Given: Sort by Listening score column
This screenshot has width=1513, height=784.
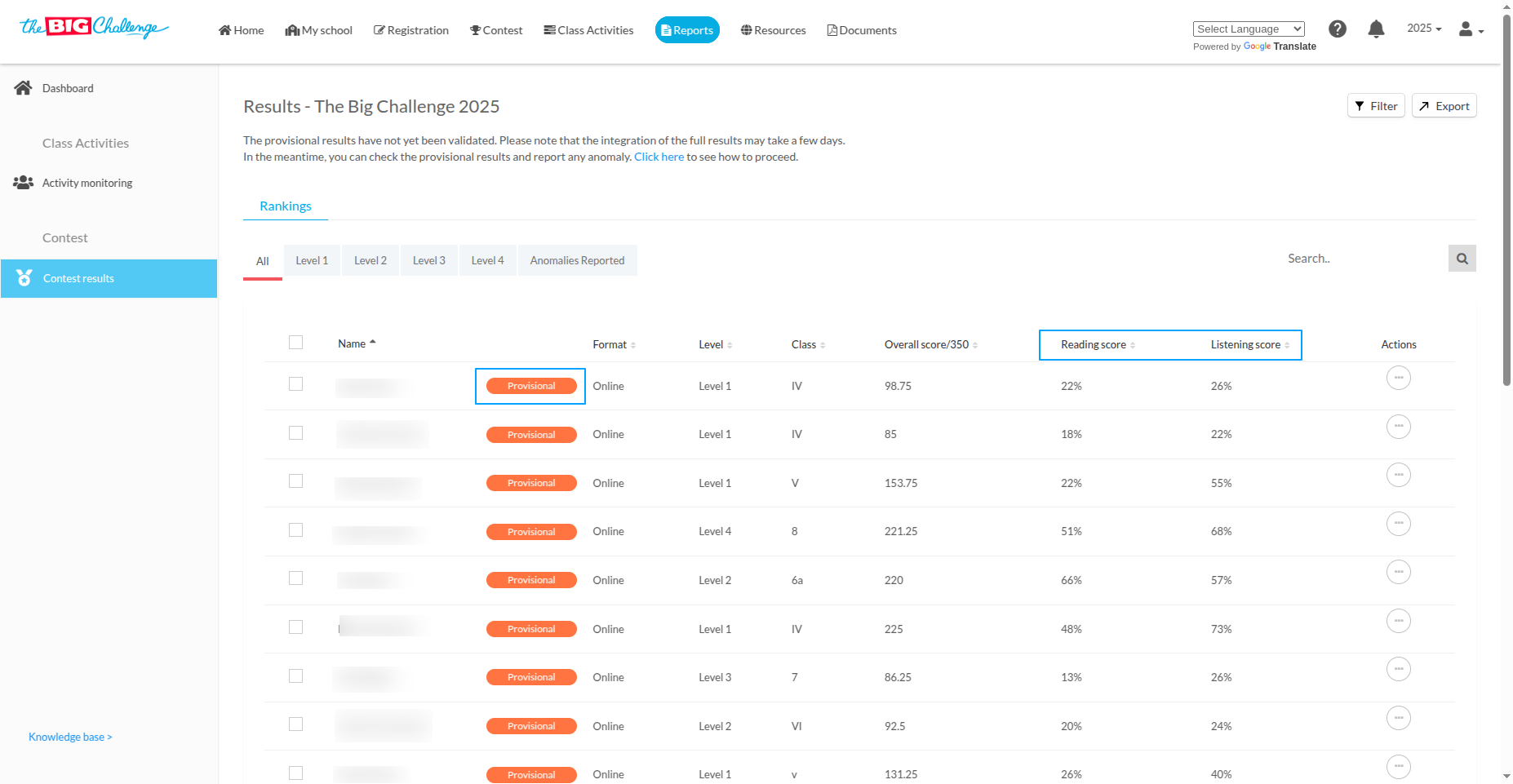Looking at the screenshot, I should (x=1250, y=344).
